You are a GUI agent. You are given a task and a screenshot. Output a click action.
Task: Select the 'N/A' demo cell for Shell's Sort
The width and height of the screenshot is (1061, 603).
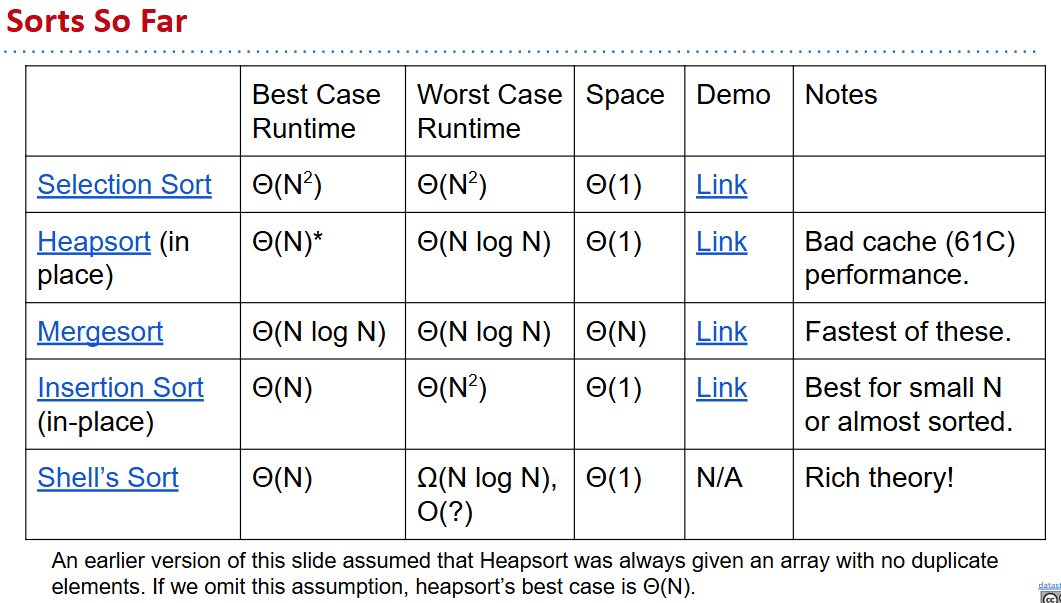click(719, 478)
